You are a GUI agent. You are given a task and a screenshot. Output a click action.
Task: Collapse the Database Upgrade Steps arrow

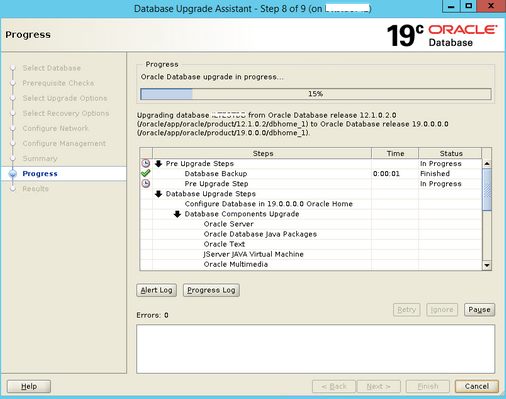(159, 194)
